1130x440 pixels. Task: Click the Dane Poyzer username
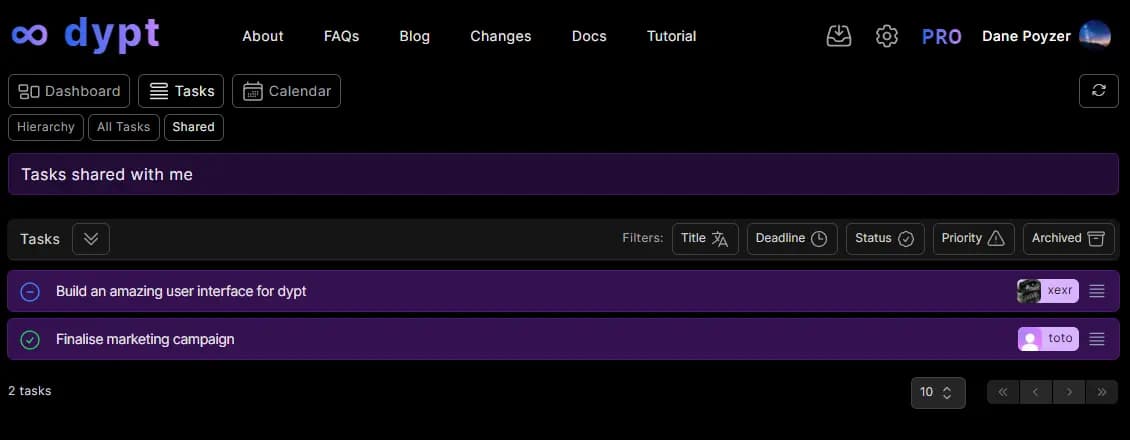click(1026, 36)
